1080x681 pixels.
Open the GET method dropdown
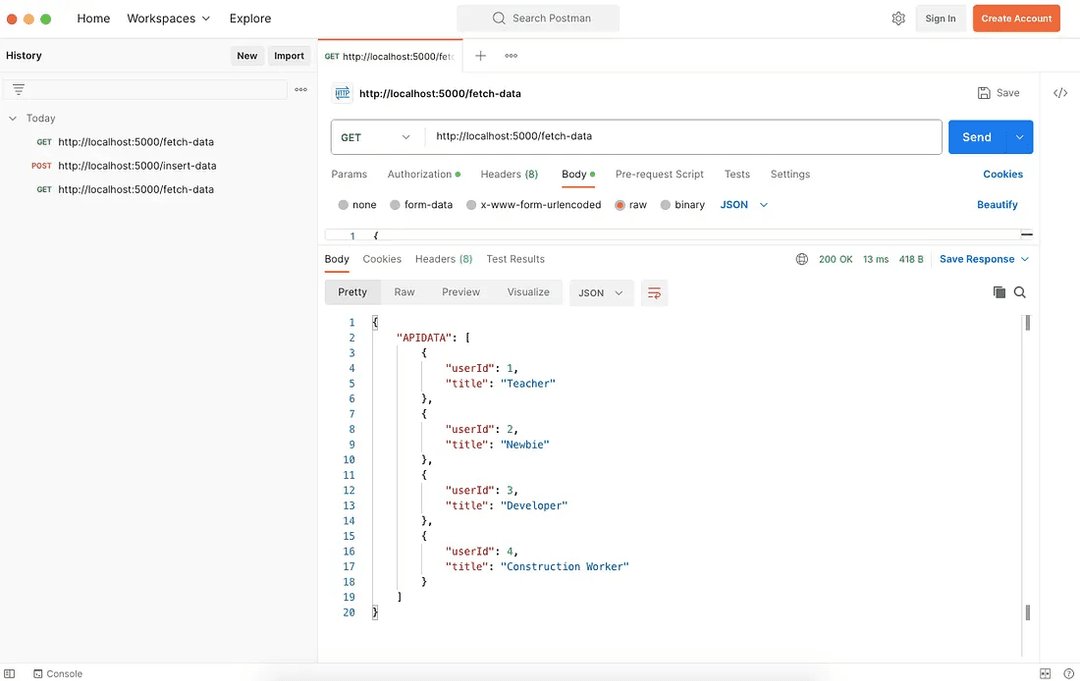click(376, 137)
